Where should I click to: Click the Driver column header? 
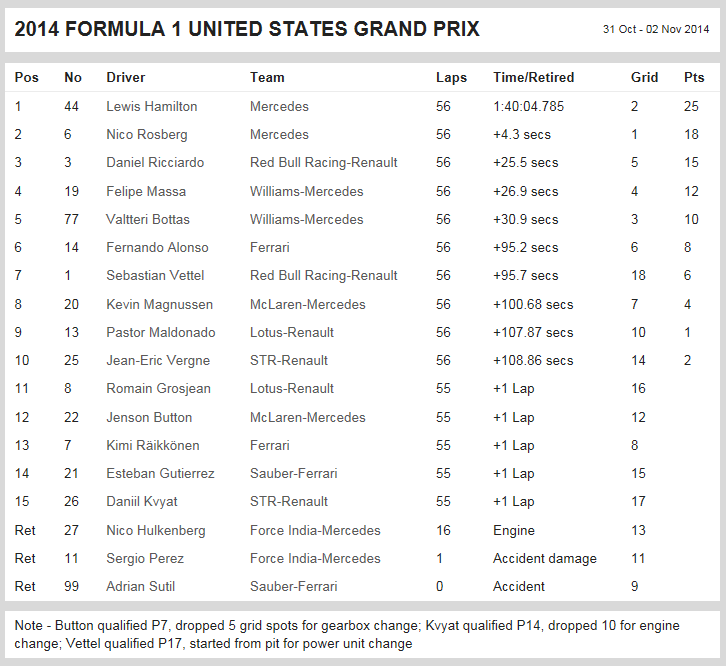pos(125,77)
